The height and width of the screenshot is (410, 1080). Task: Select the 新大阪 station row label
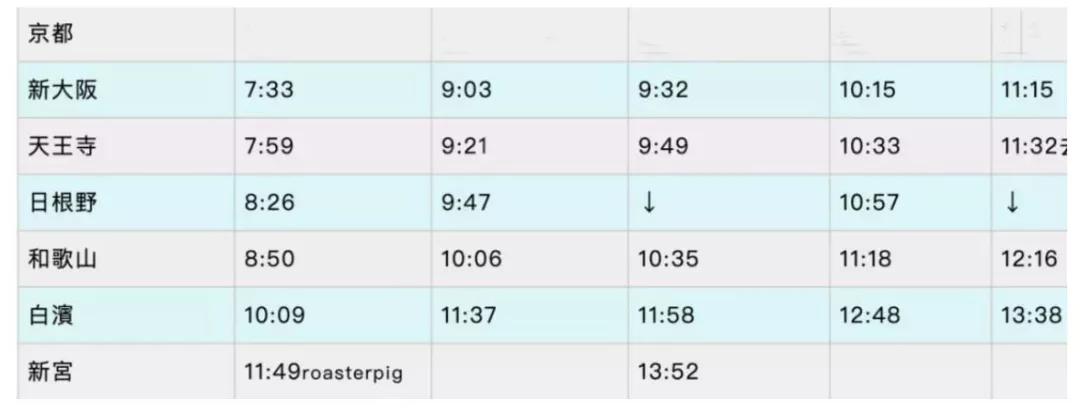(63, 91)
